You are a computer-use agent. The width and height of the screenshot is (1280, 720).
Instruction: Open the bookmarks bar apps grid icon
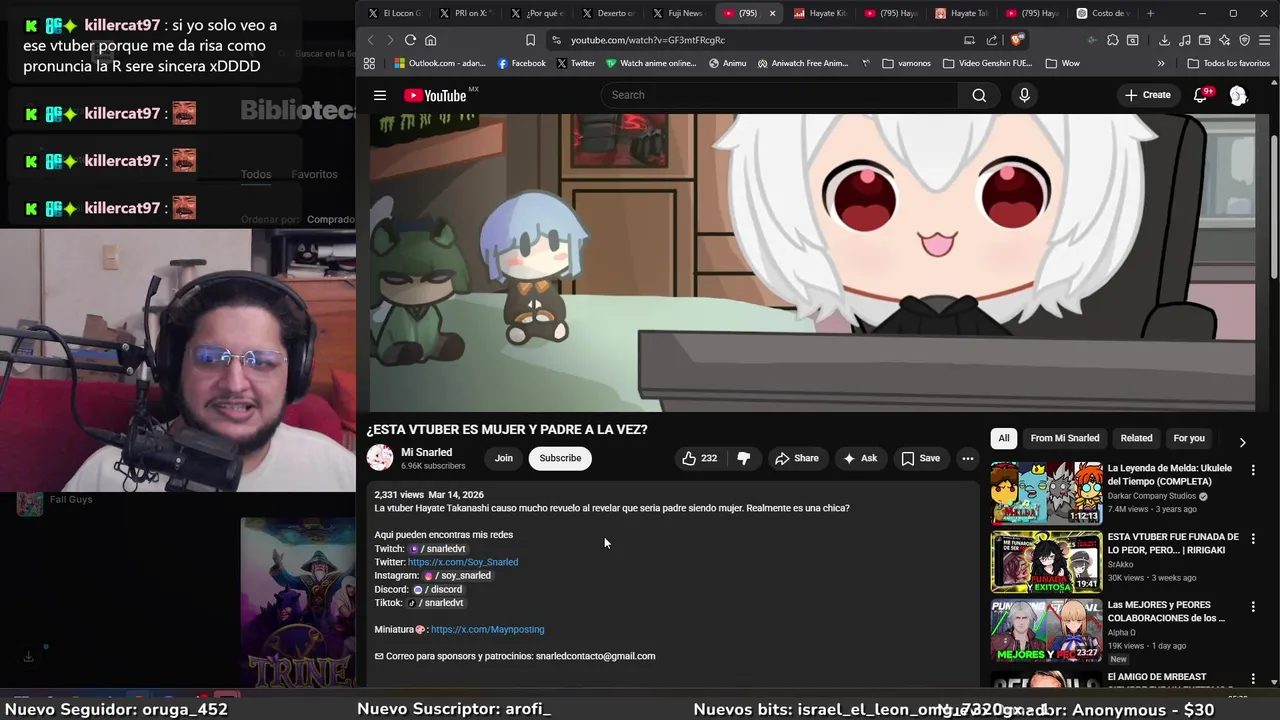(x=369, y=63)
